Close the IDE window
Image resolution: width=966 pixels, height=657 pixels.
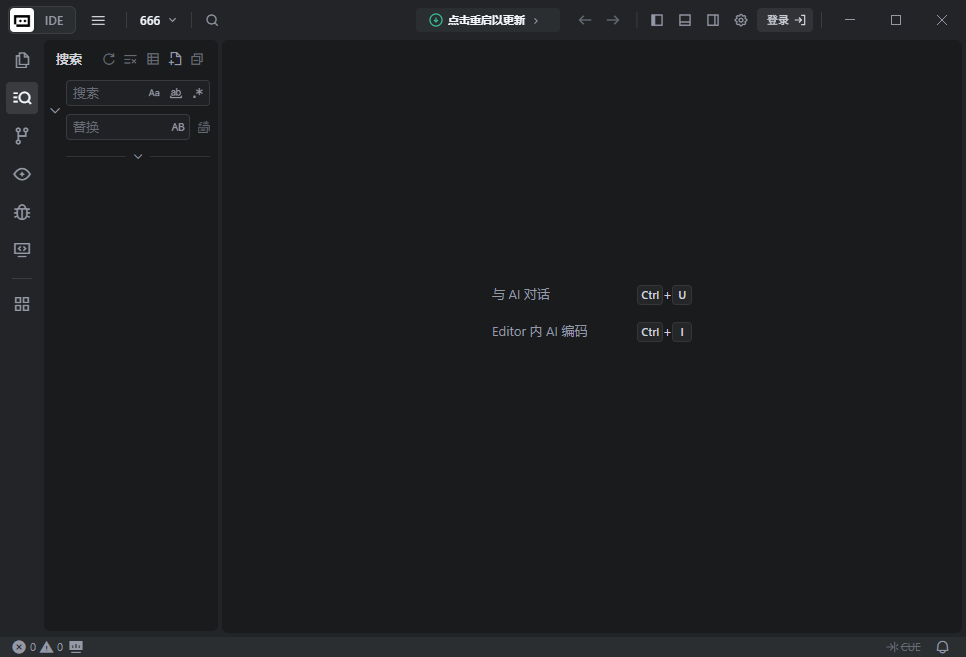(x=941, y=20)
